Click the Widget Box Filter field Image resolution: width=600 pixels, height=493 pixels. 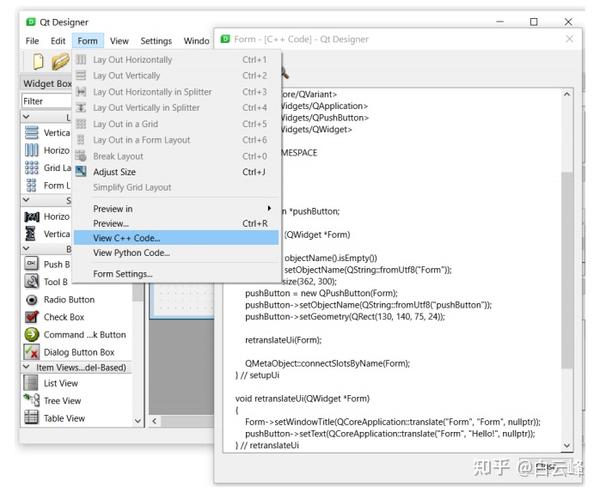[x=47, y=101]
